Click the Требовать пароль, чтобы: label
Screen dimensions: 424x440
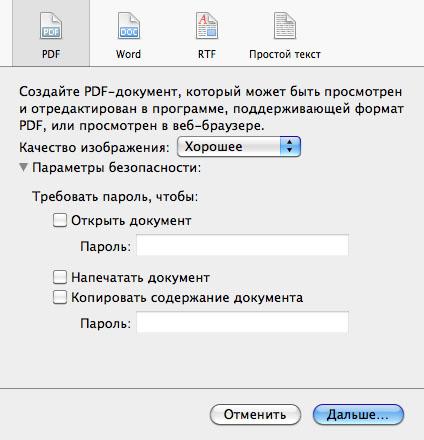coord(115,197)
